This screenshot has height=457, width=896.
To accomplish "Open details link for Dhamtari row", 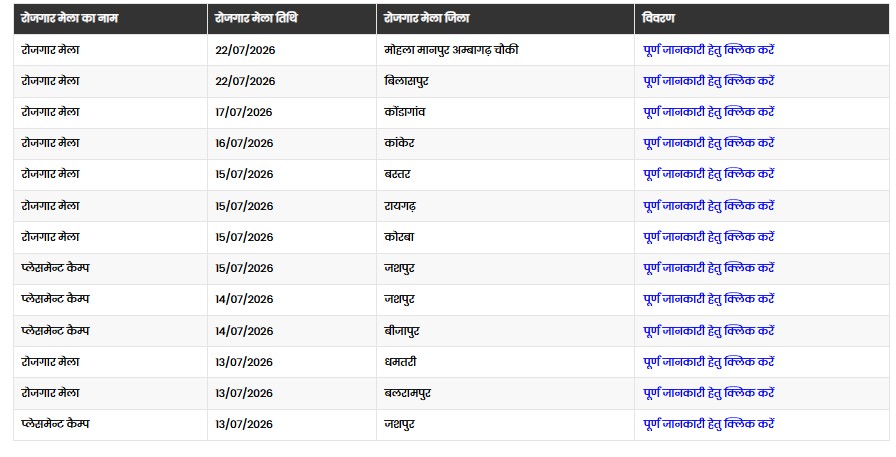I will [x=709, y=362].
